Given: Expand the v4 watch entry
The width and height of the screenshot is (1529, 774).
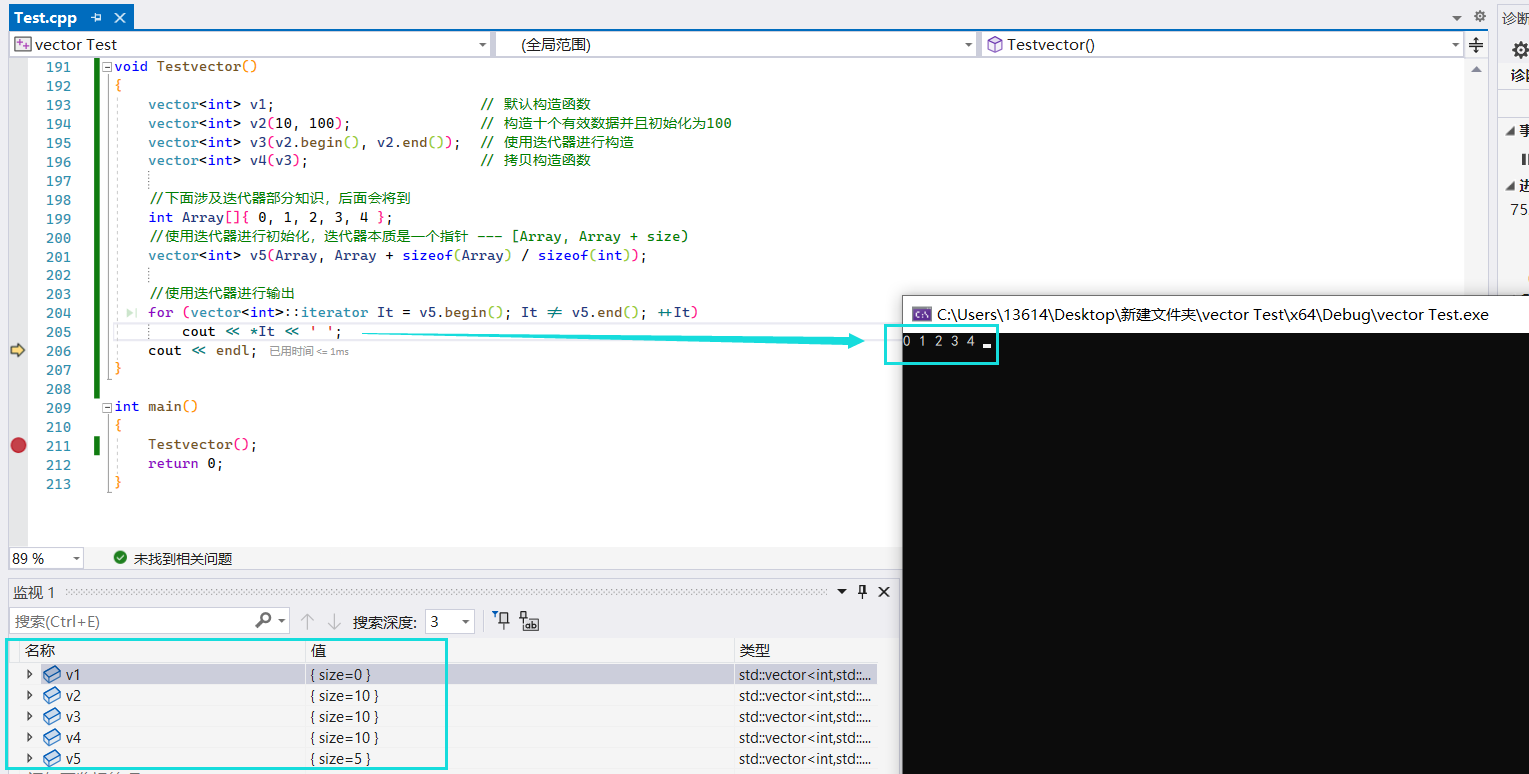Looking at the screenshot, I should pyautogui.click(x=30, y=738).
